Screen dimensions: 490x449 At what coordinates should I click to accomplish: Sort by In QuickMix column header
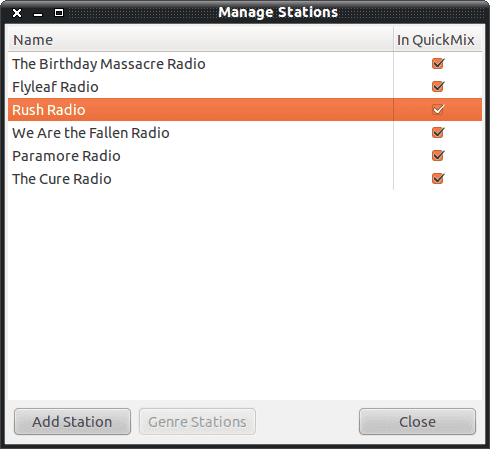[438, 40]
